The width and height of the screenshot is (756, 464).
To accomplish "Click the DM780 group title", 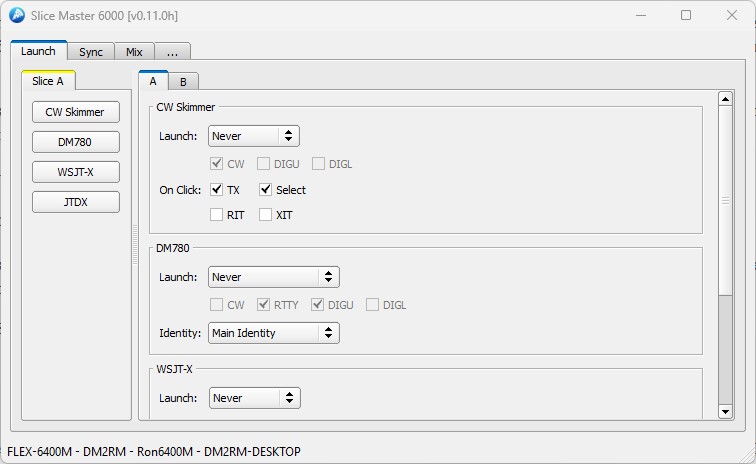I will (x=173, y=248).
